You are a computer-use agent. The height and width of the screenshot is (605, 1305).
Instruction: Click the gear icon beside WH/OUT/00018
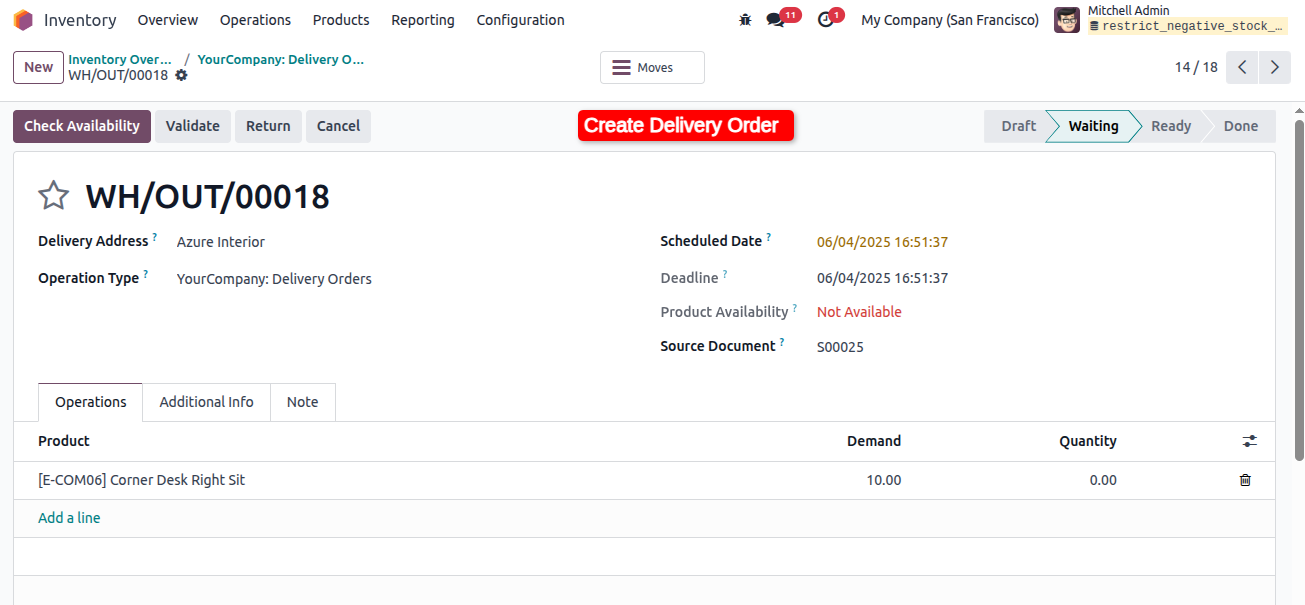(181, 75)
